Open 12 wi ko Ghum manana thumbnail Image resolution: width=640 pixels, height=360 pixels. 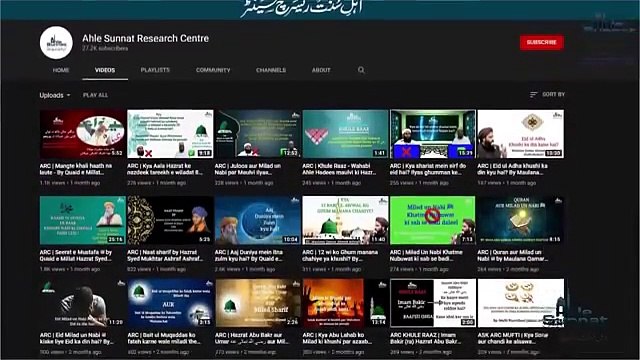[345, 220]
